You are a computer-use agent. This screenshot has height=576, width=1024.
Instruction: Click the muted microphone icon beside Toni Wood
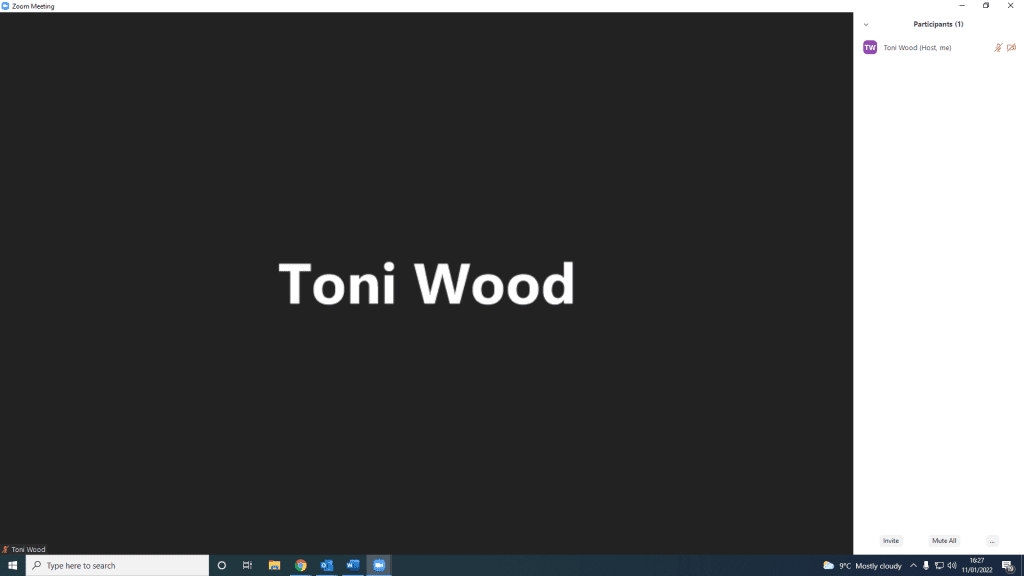coord(998,47)
